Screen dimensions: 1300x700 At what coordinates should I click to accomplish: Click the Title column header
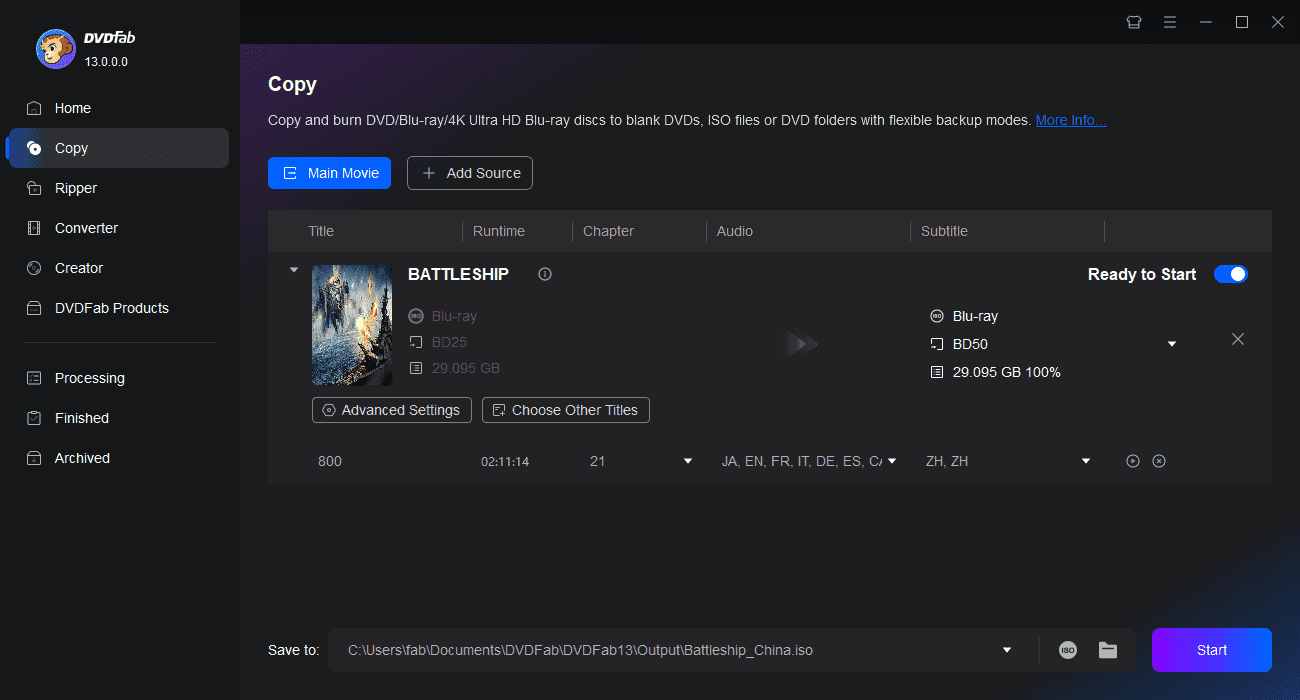[321, 231]
